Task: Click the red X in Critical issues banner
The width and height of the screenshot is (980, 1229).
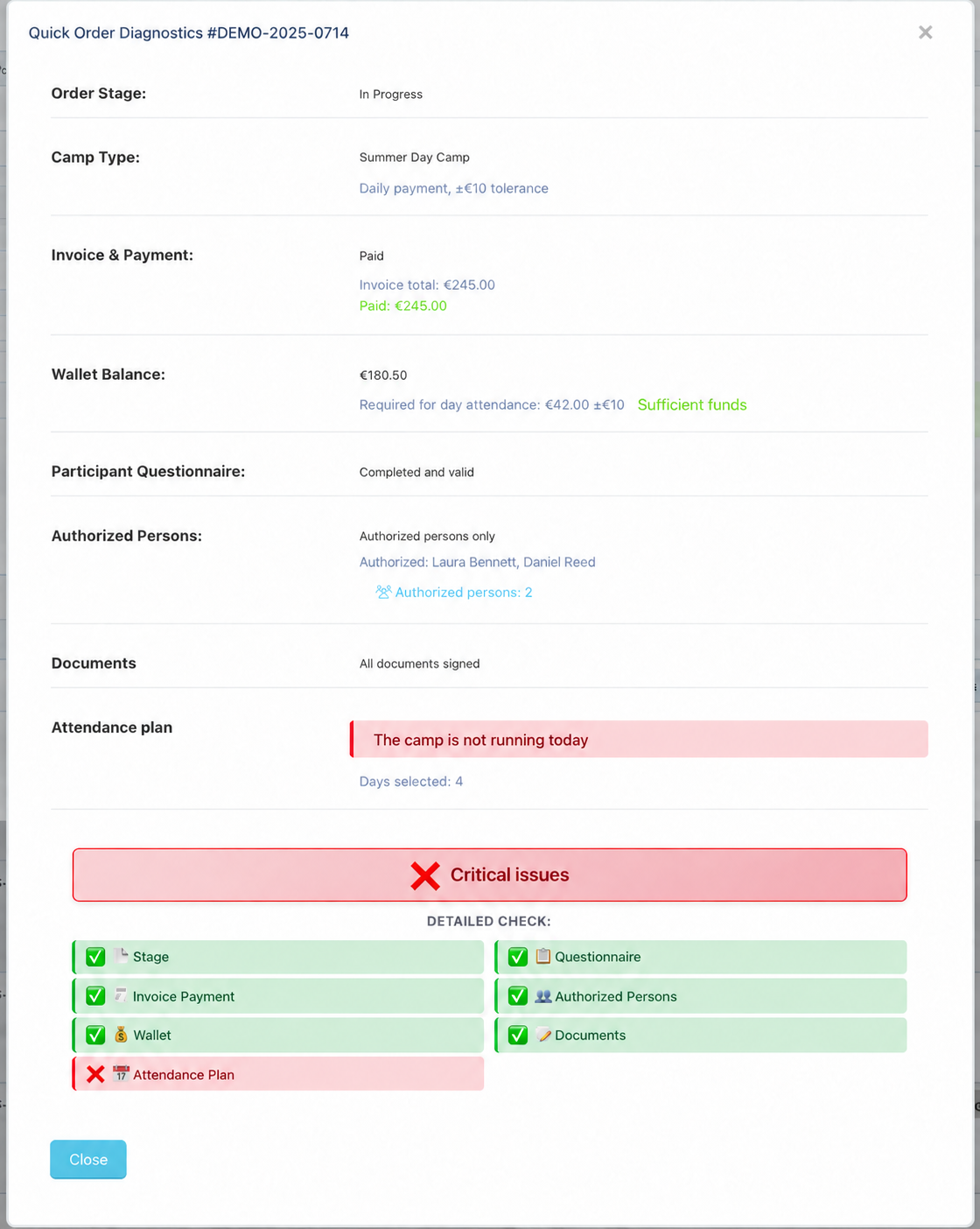Action: pyautogui.click(x=425, y=875)
